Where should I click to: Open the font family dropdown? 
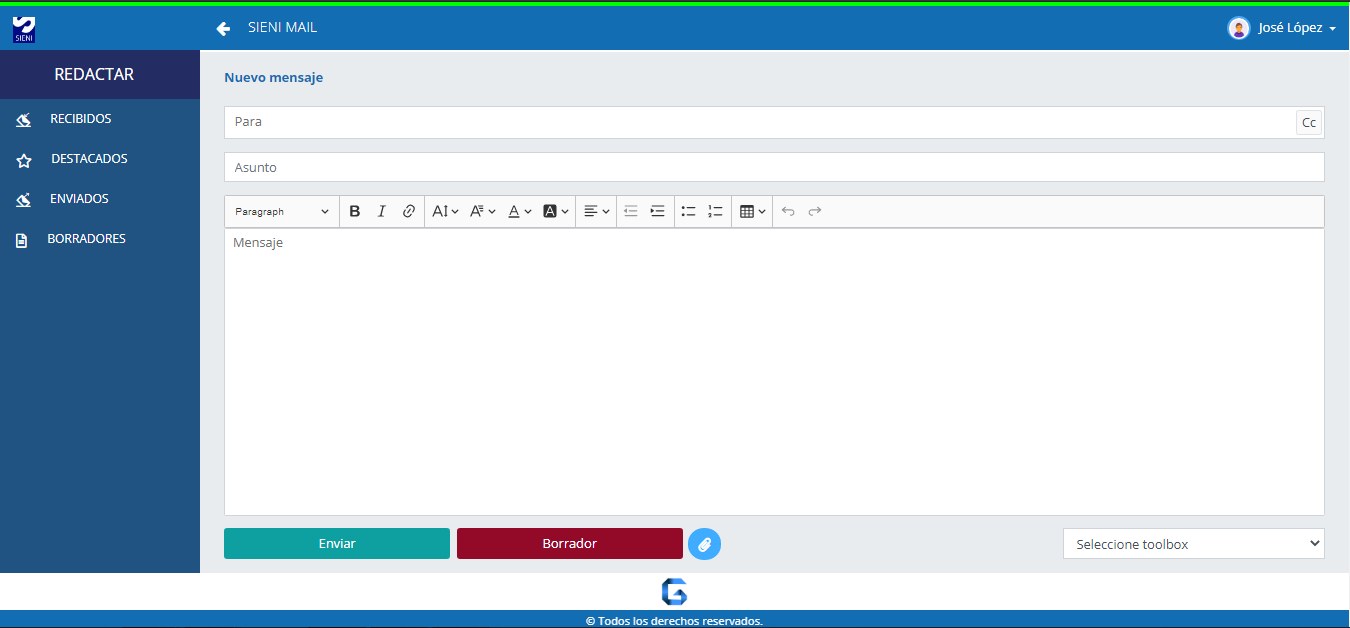pos(483,211)
